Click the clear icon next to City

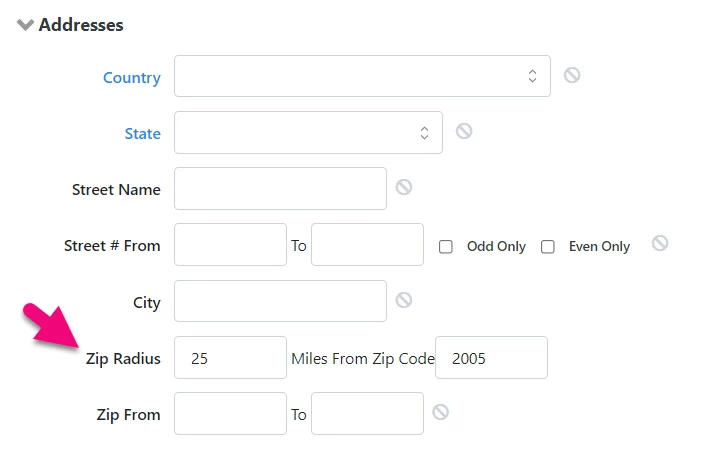404,300
